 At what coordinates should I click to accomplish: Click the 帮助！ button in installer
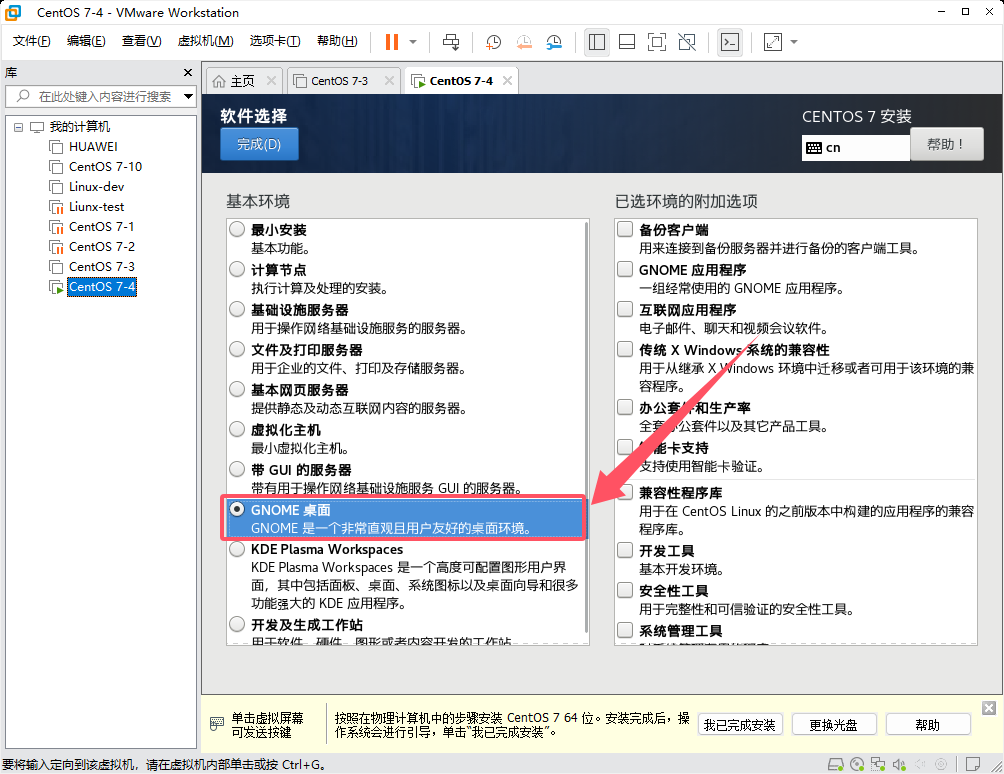point(946,144)
